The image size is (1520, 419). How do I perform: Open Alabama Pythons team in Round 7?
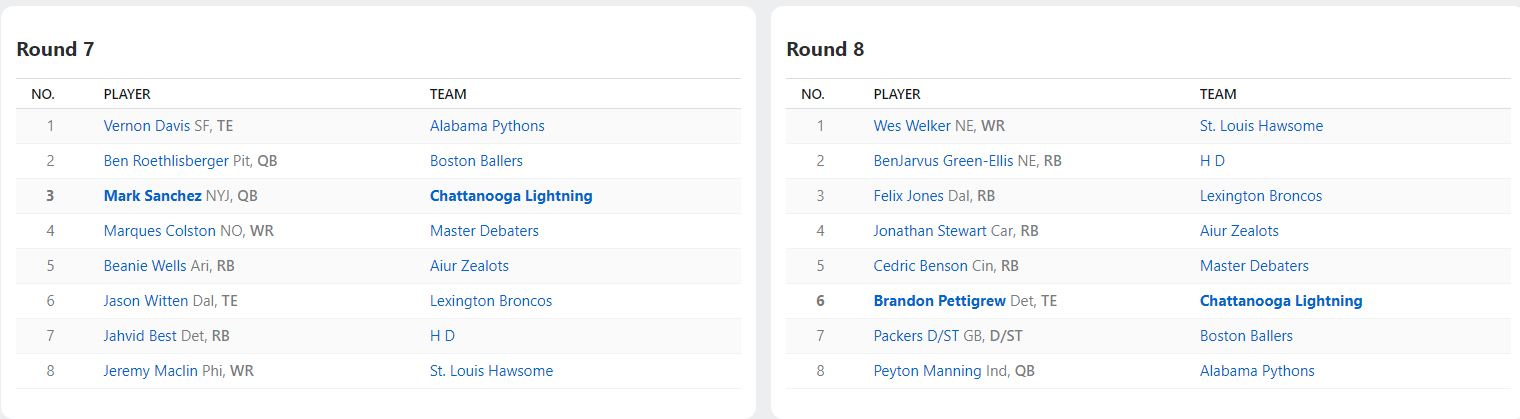tap(487, 126)
